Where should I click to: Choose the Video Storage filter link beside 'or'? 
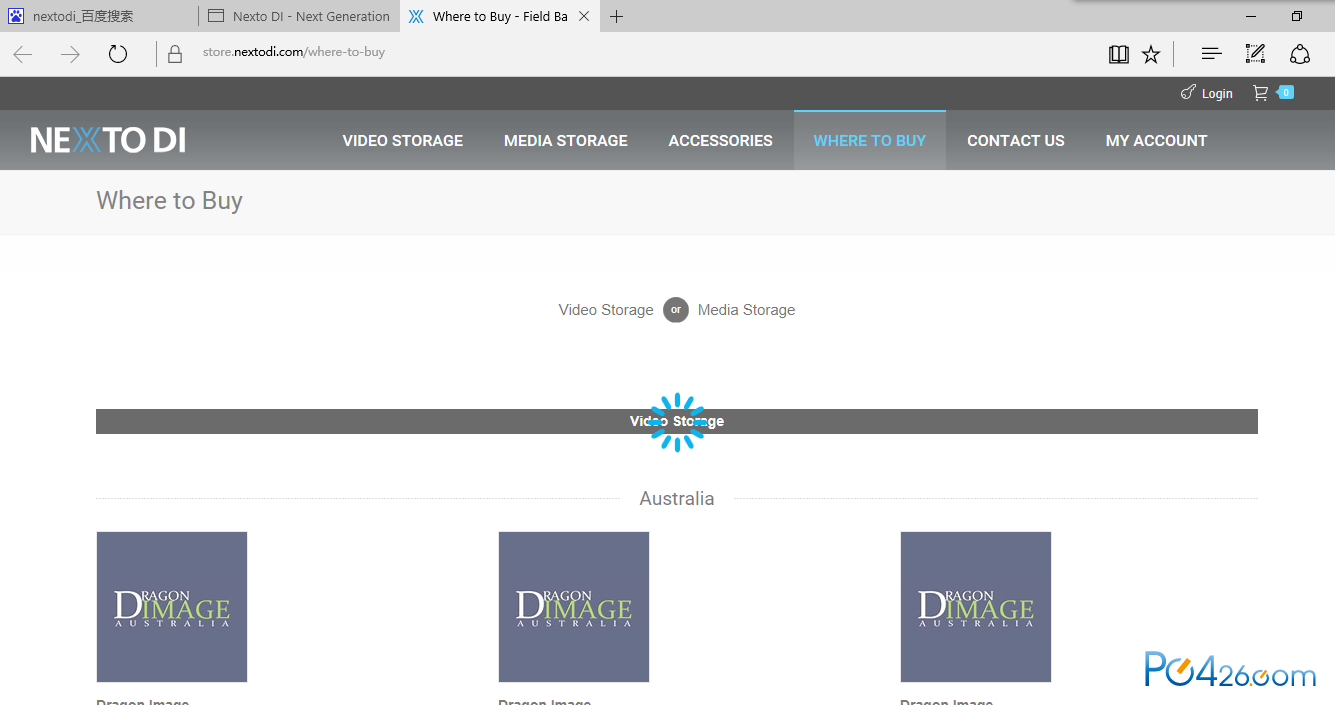tap(606, 310)
